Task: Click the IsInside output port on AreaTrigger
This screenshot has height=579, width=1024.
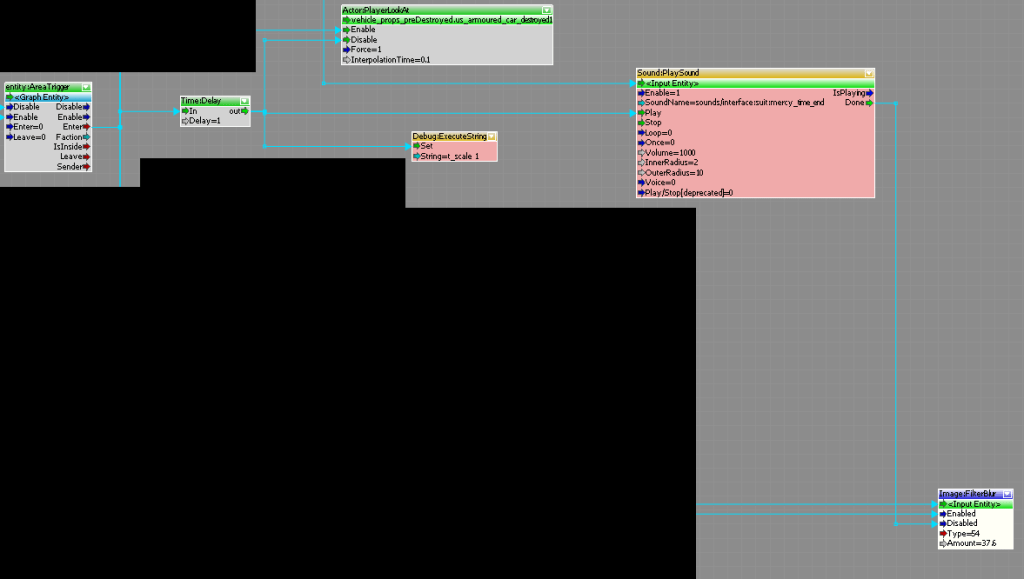Action: (x=87, y=147)
